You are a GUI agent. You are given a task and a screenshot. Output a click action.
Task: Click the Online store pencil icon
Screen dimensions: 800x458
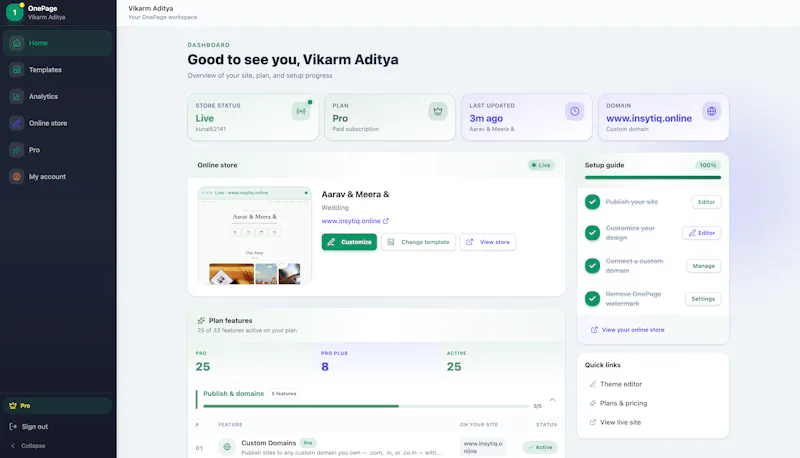[x=16, y=123]
